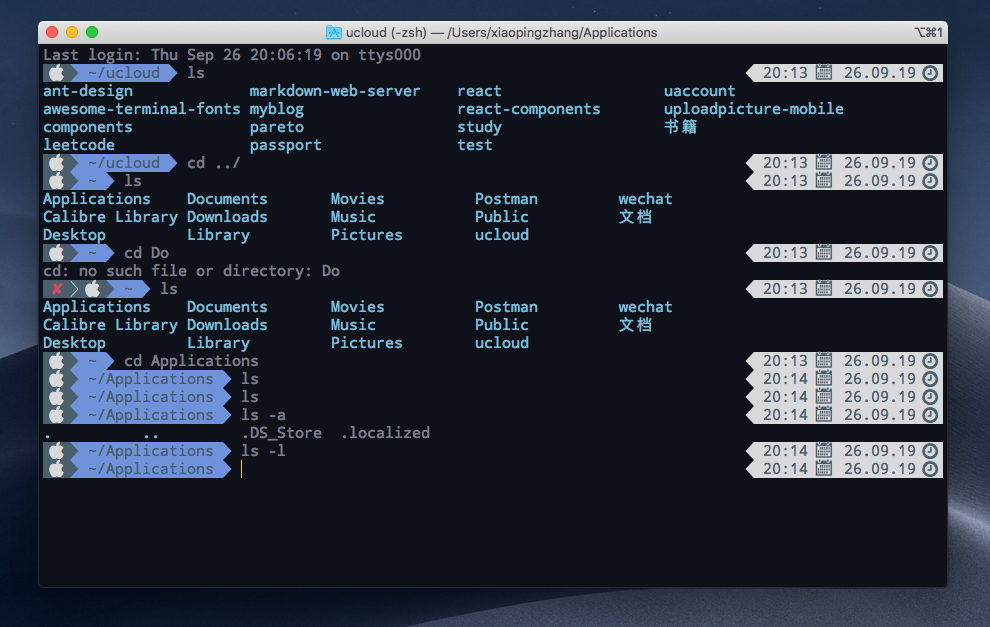Viewport: 990px width, 627px height.
Task: Click the calendar icon in the top timestamp row
Action: pyautogui.click(x=823, y=73)
